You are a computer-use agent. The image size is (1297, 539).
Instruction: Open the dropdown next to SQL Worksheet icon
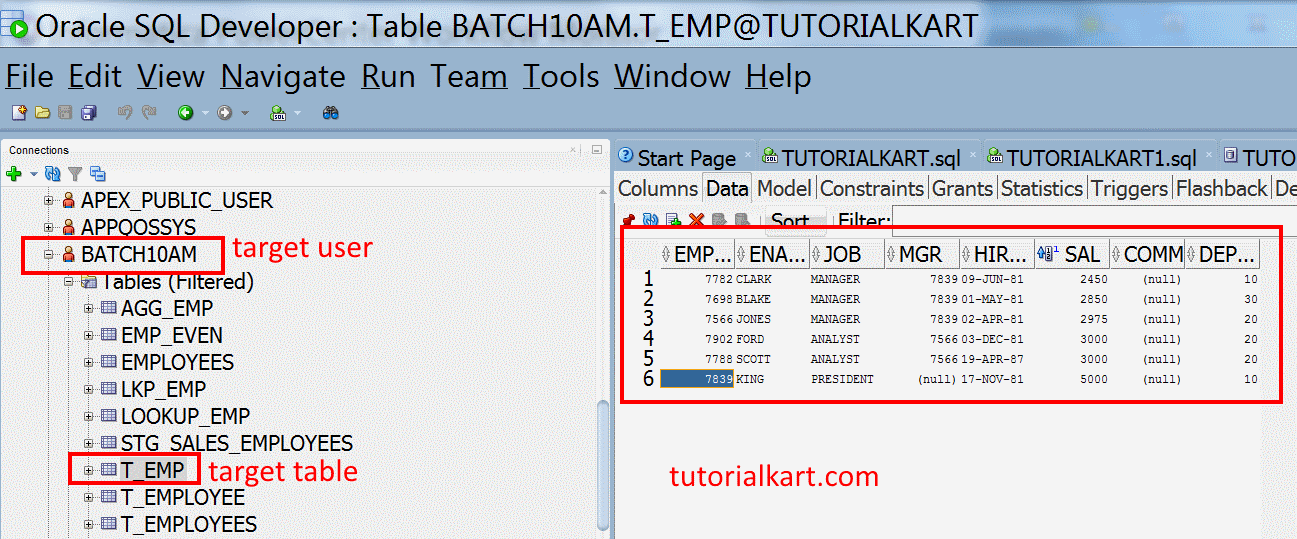pyautogui.click(x=298, y=113)
